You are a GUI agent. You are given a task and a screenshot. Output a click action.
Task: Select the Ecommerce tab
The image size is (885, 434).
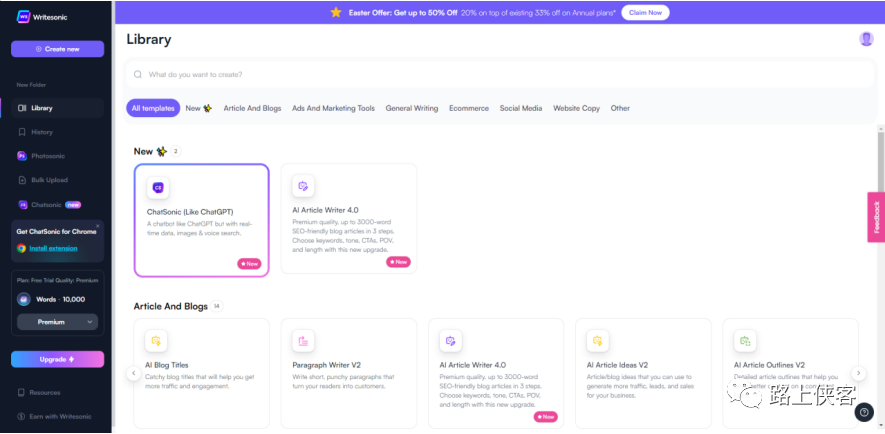[469, 108]
